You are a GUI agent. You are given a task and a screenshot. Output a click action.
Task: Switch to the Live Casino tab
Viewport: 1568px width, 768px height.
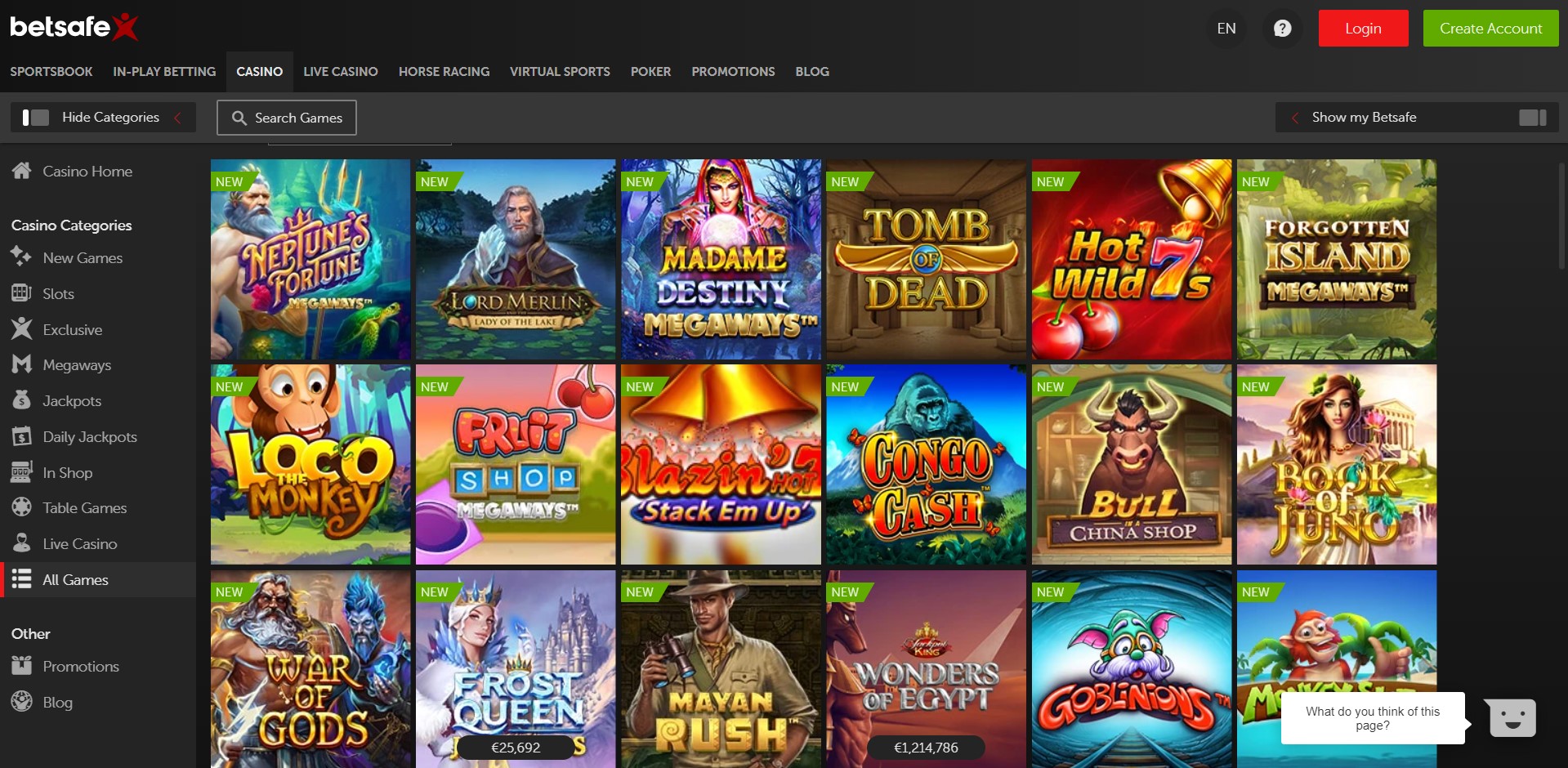[340, 72]
